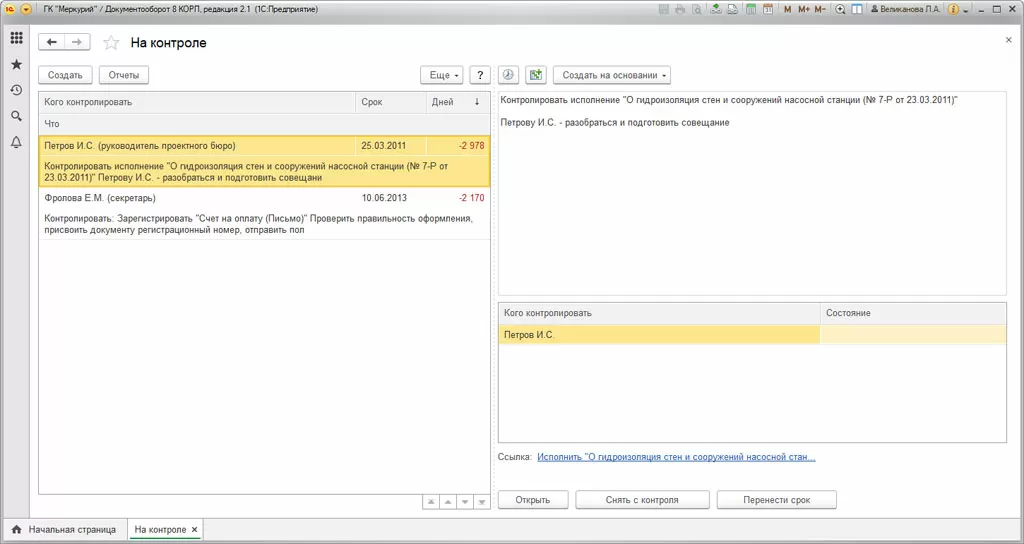Screen dimensions: 1024x544
Task: Select the Петров И.С. (руководитель проектного бюро) row
Action: click(264, 161)
